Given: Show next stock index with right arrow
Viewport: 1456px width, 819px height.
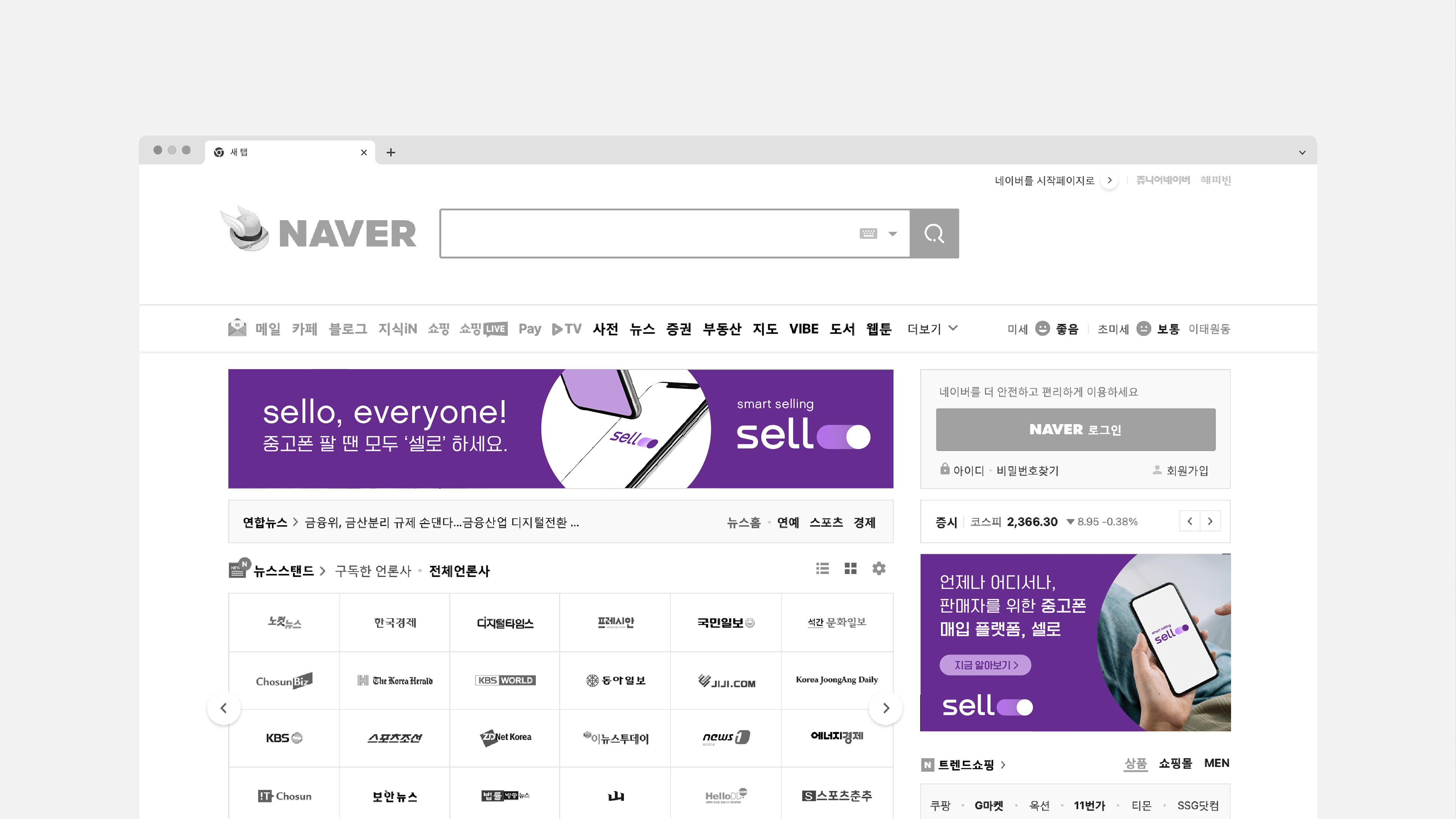Looking at the screenshot, I should [1210, 521].
